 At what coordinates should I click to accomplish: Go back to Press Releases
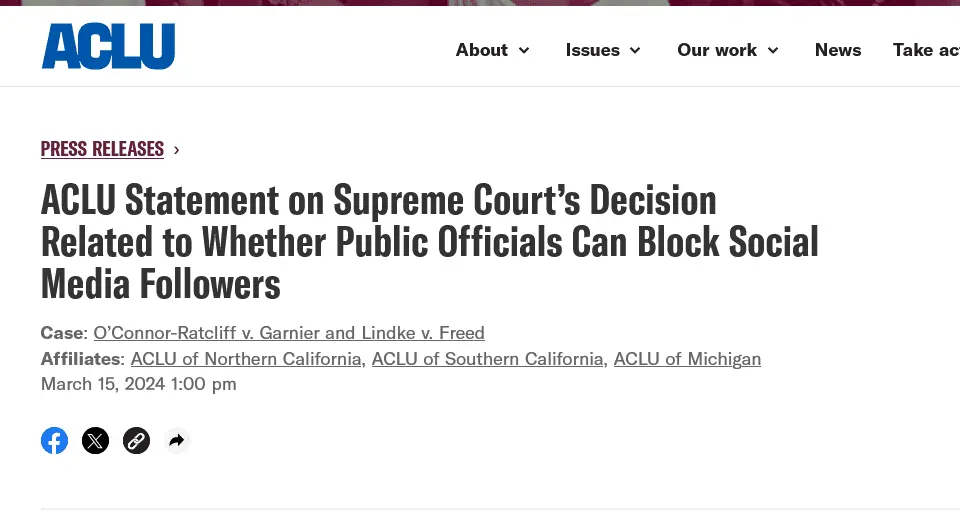102,149
